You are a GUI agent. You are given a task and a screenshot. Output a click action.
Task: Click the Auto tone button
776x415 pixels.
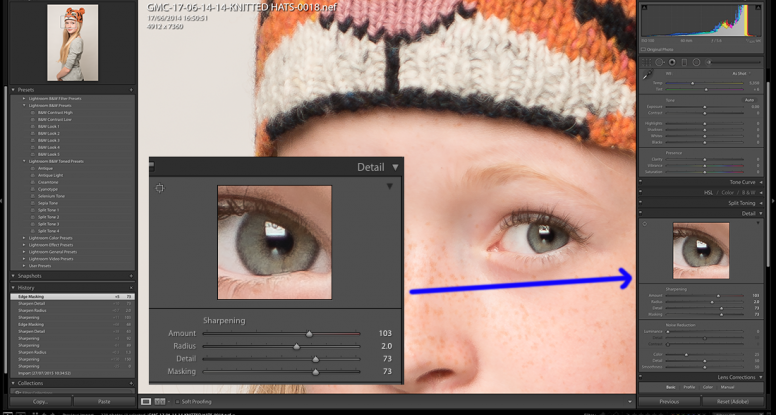(x=750, y=100)
